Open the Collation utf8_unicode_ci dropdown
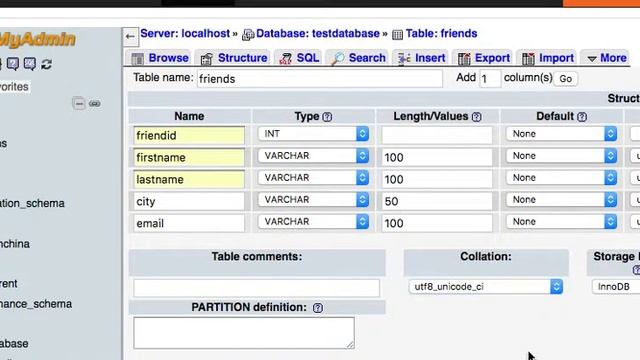The height and width of the screenshot is (360, 640). [486, 287]
